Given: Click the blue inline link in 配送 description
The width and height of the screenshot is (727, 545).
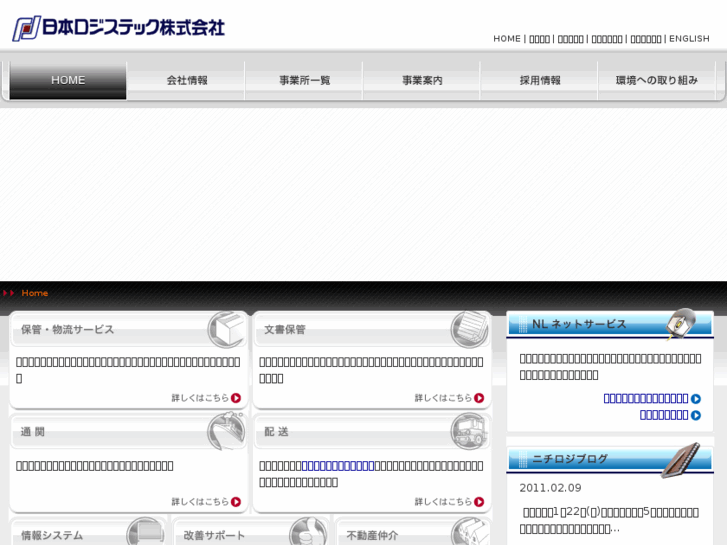Looking at the screenshot, I should click(338, 466).
